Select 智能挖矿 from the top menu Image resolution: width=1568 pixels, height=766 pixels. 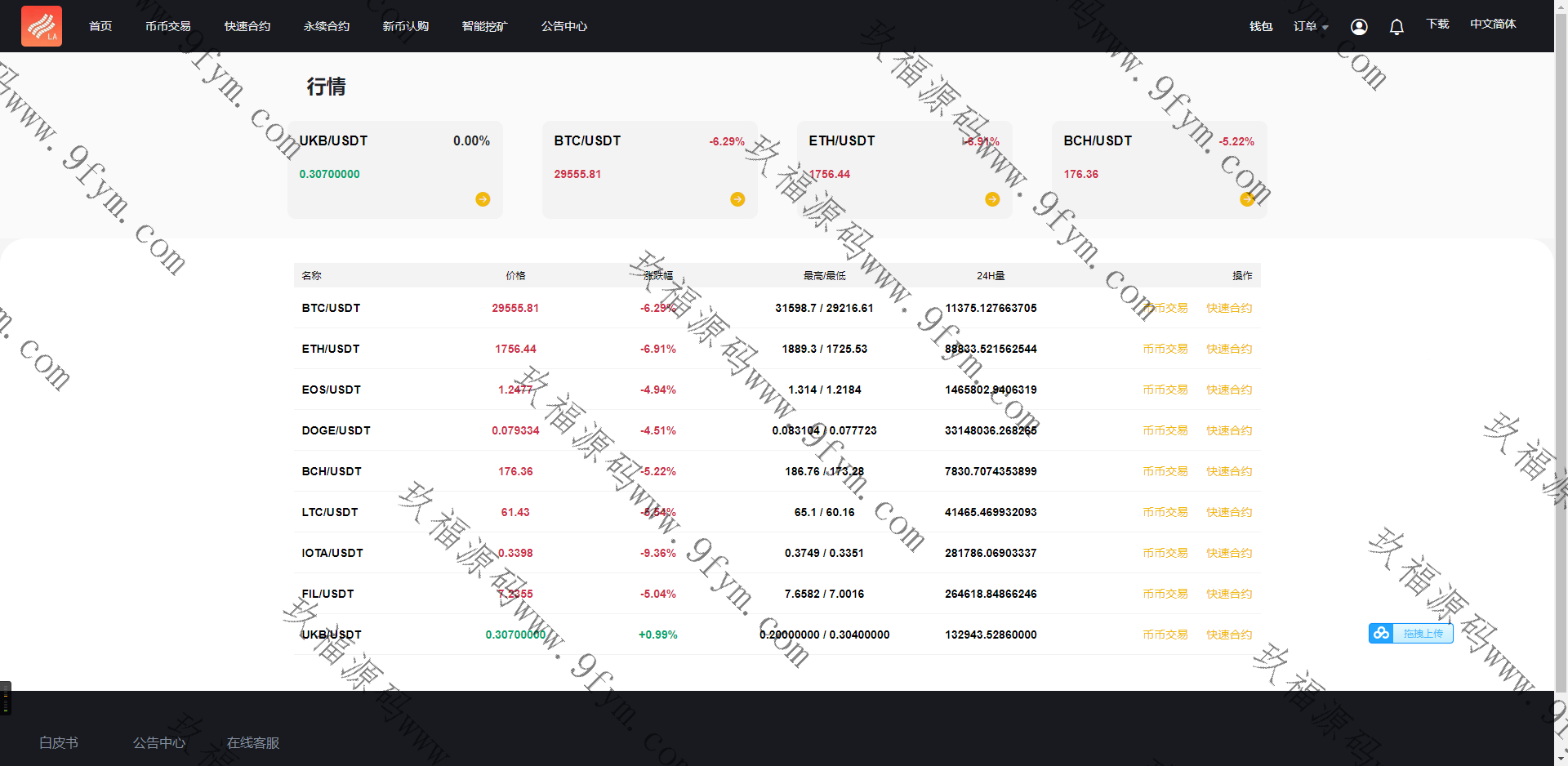(x=485, y=26)
